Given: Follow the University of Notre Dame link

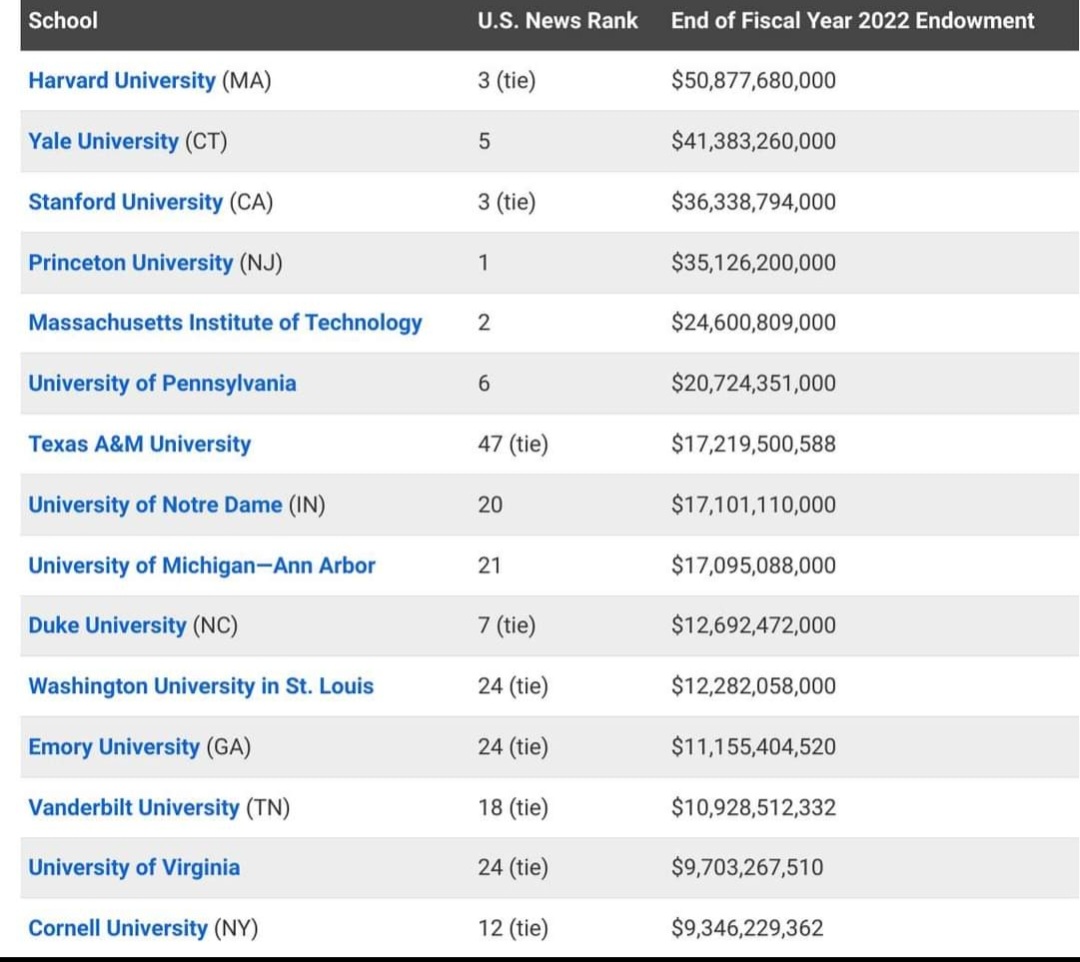Looking at the screenshot, I should point(155,505).
